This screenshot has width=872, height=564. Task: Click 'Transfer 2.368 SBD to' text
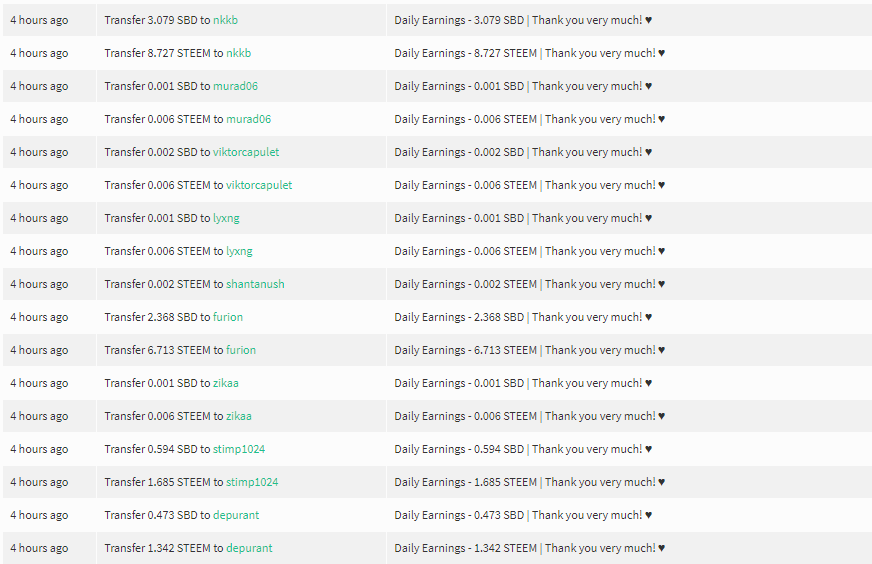pos(157,317)
